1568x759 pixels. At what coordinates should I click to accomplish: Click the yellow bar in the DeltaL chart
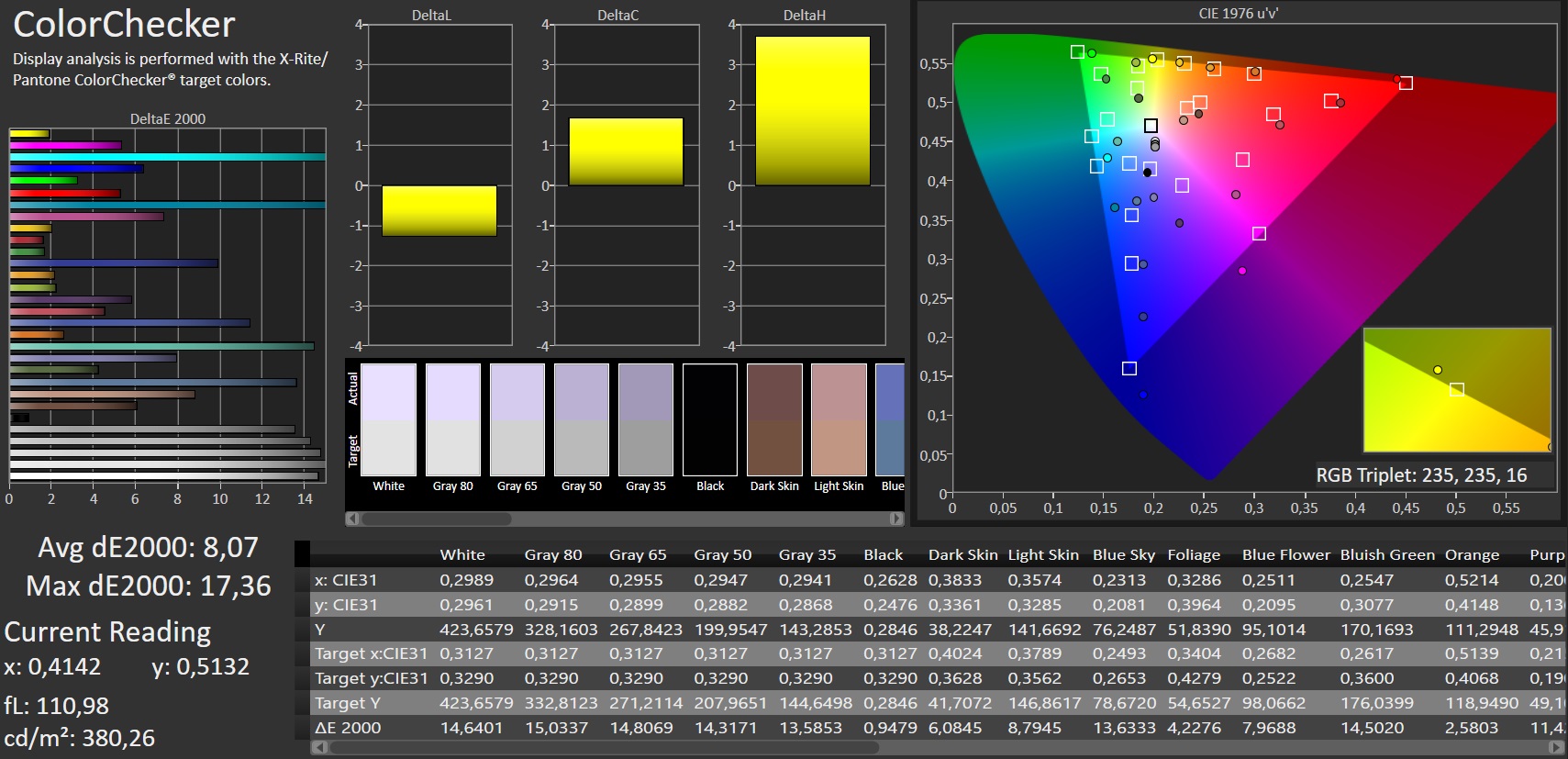click(x=439, y=211)
